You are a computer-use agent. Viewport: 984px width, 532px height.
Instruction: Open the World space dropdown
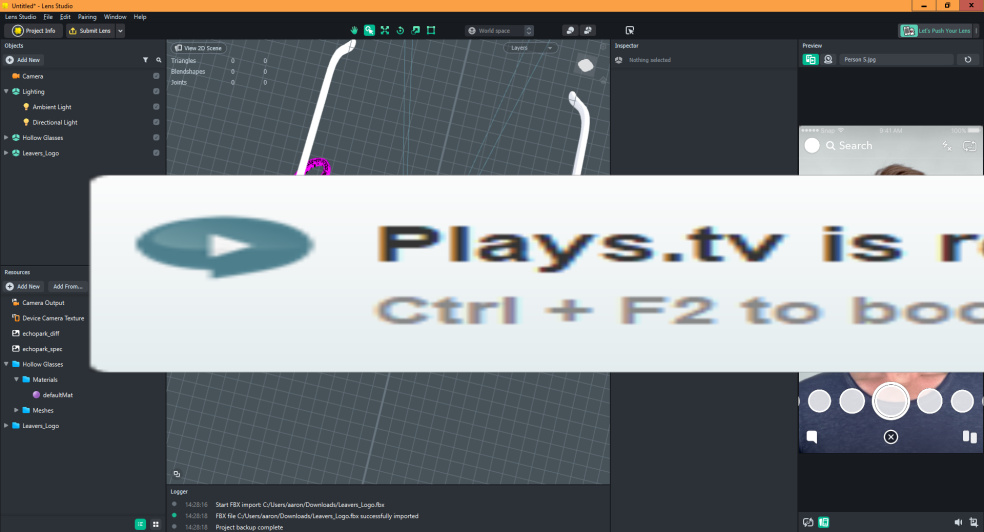(500, 31)
